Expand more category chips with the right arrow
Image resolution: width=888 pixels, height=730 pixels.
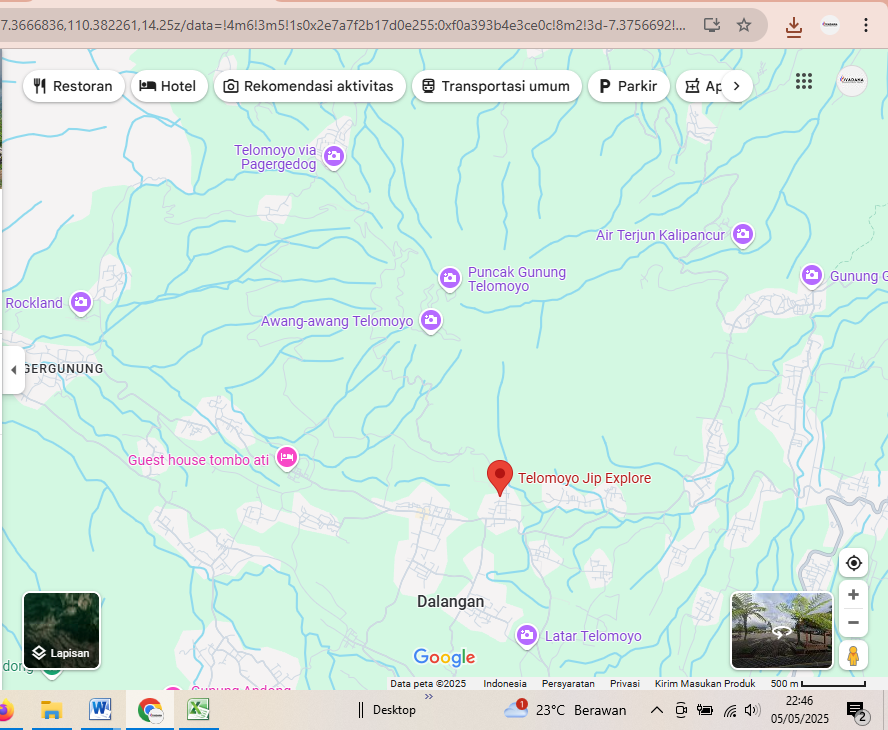point(736,86)
